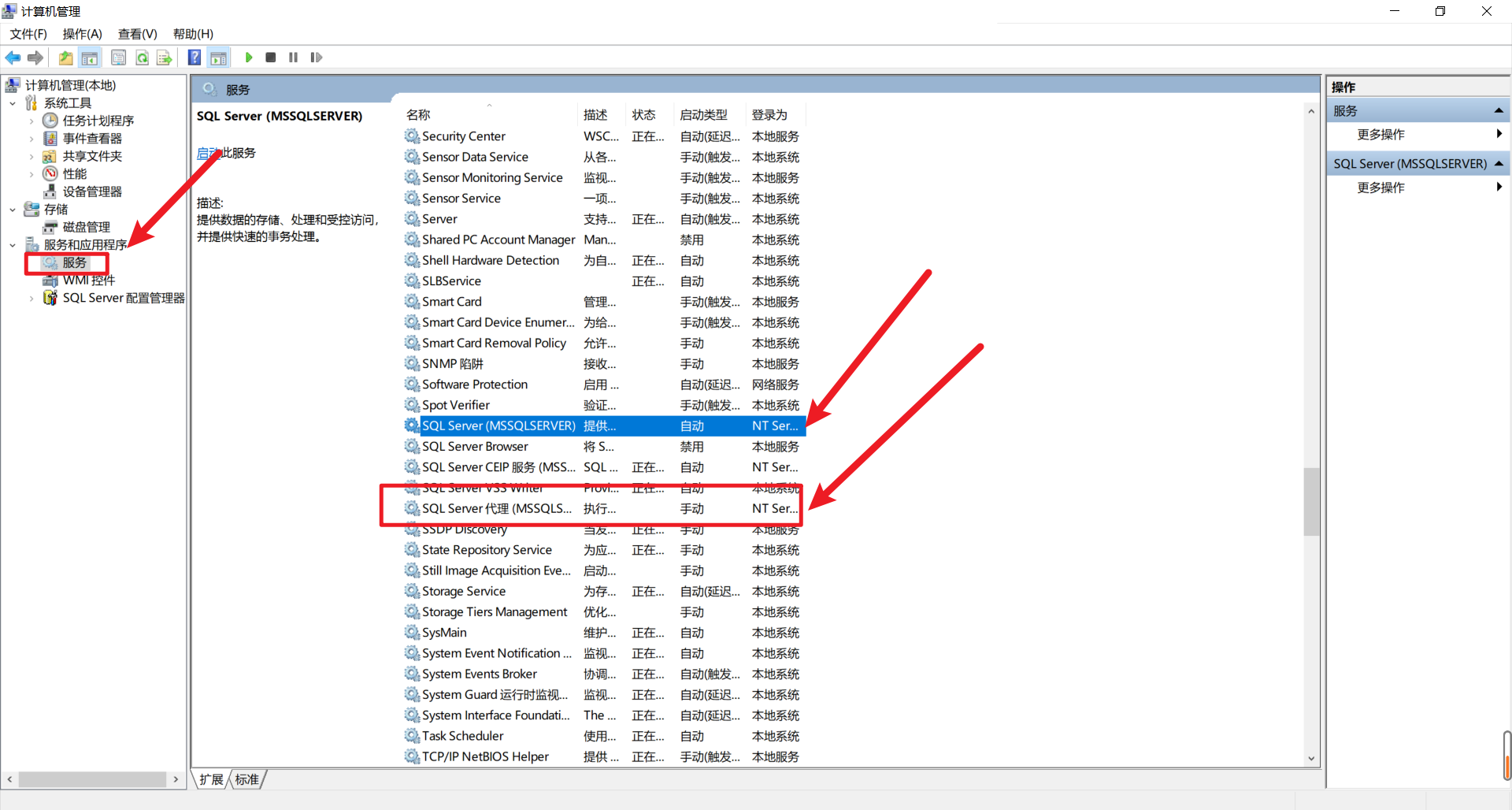1512x810 pixels.
Task: Click the Export List toolbar icon
Action: pos(164,58)
